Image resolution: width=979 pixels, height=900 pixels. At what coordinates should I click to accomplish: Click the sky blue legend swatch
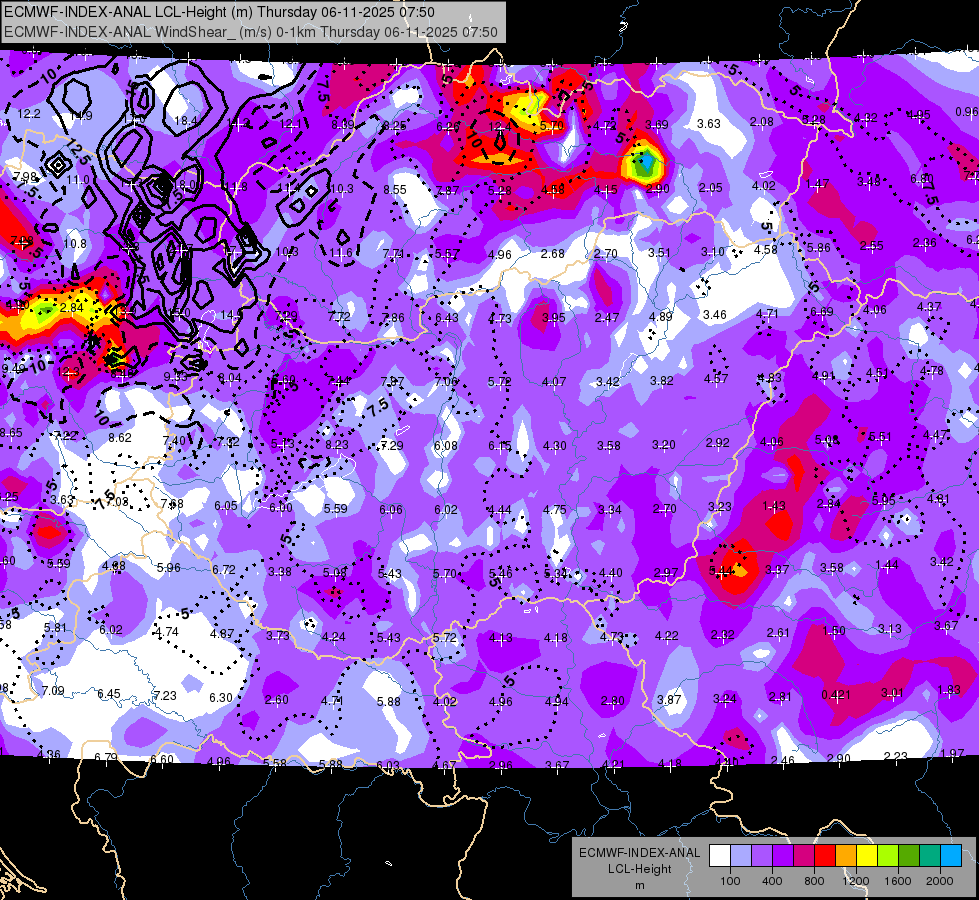point(951,856)
